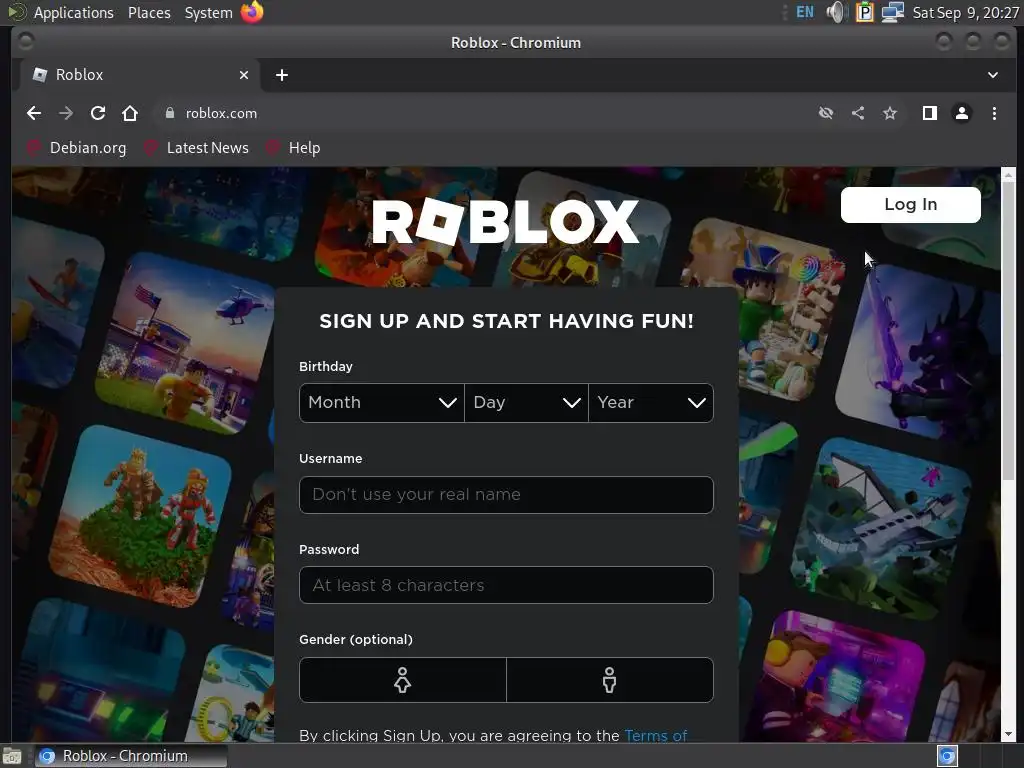Image resolution: width=1024 pixels, height=768 pixels.
Task: Click the Chromium icon in bottom-right panel
Action: (x=947, y=756)
